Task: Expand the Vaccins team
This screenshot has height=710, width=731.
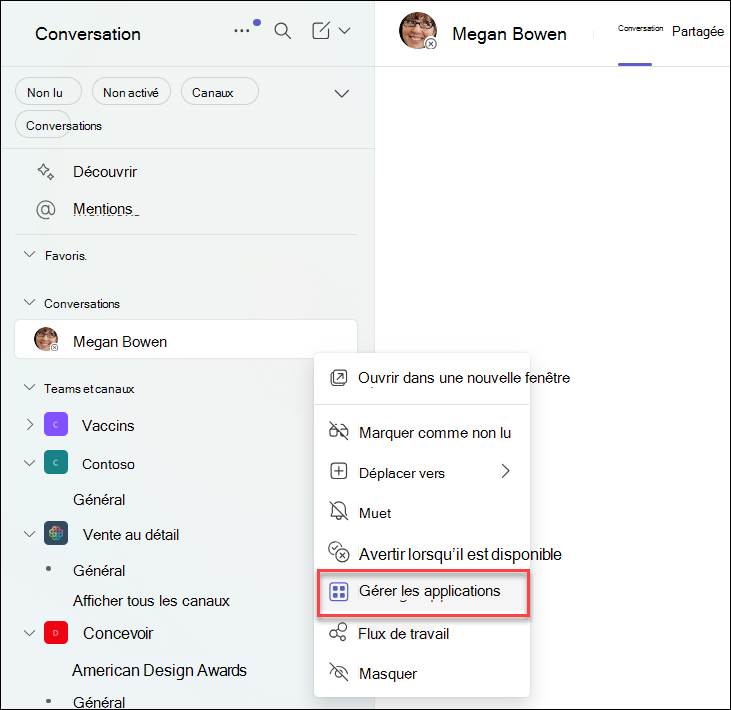Action: (29, 425)
